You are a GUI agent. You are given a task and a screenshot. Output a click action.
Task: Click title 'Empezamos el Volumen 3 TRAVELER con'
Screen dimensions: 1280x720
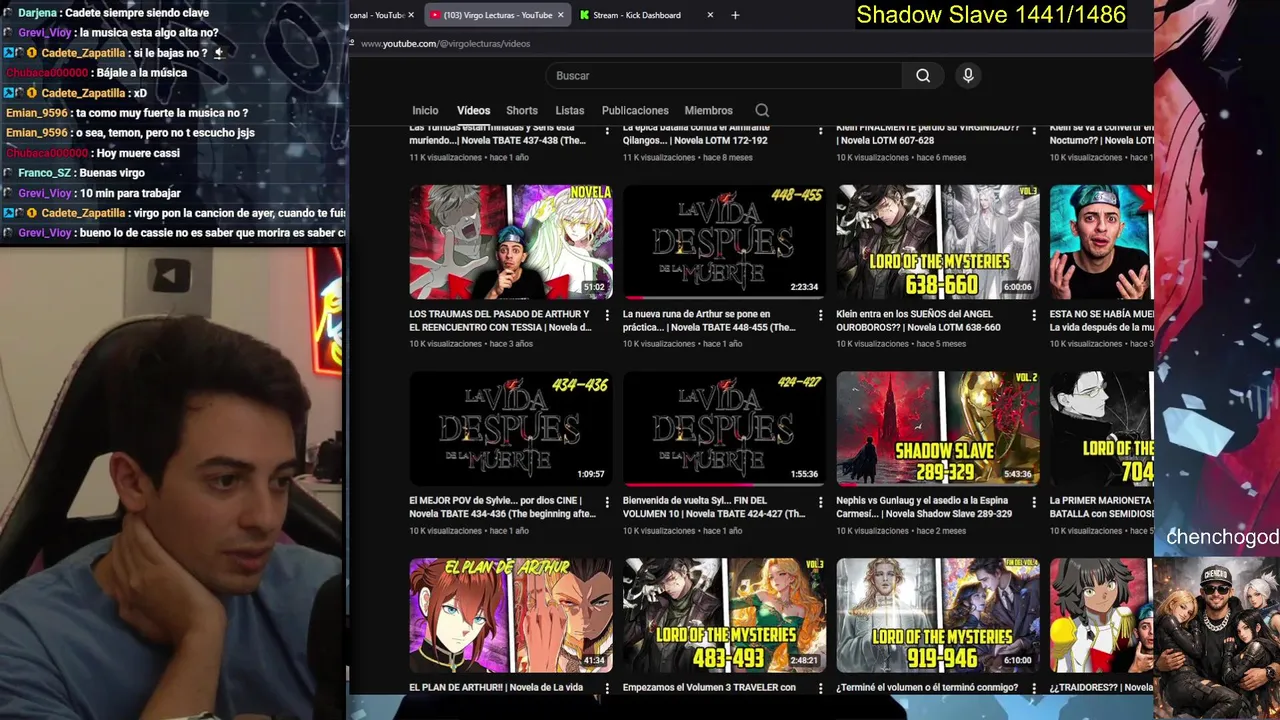click(709, 688)
